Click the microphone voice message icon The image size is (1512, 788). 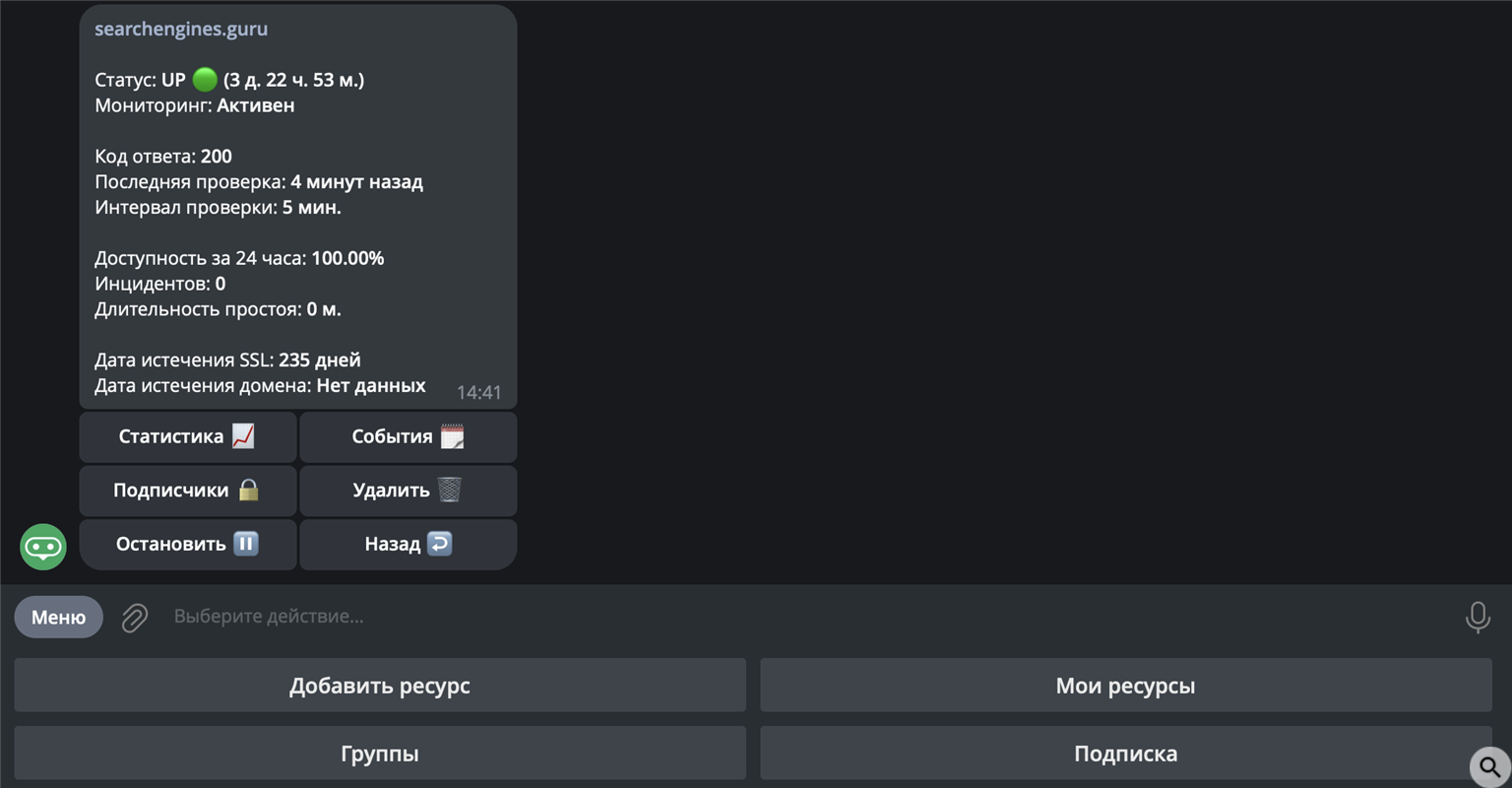point(1477,617)
